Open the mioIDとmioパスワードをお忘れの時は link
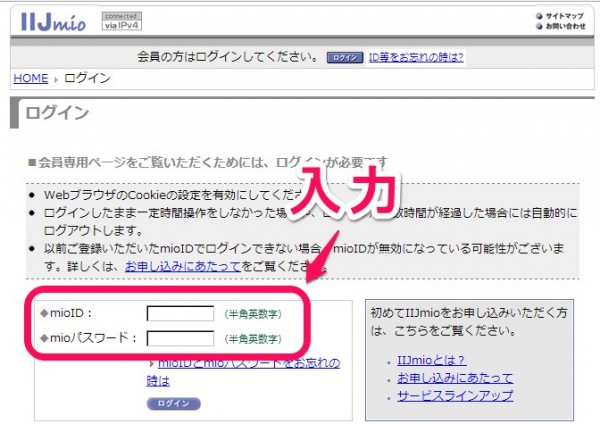 coord(243,371)
